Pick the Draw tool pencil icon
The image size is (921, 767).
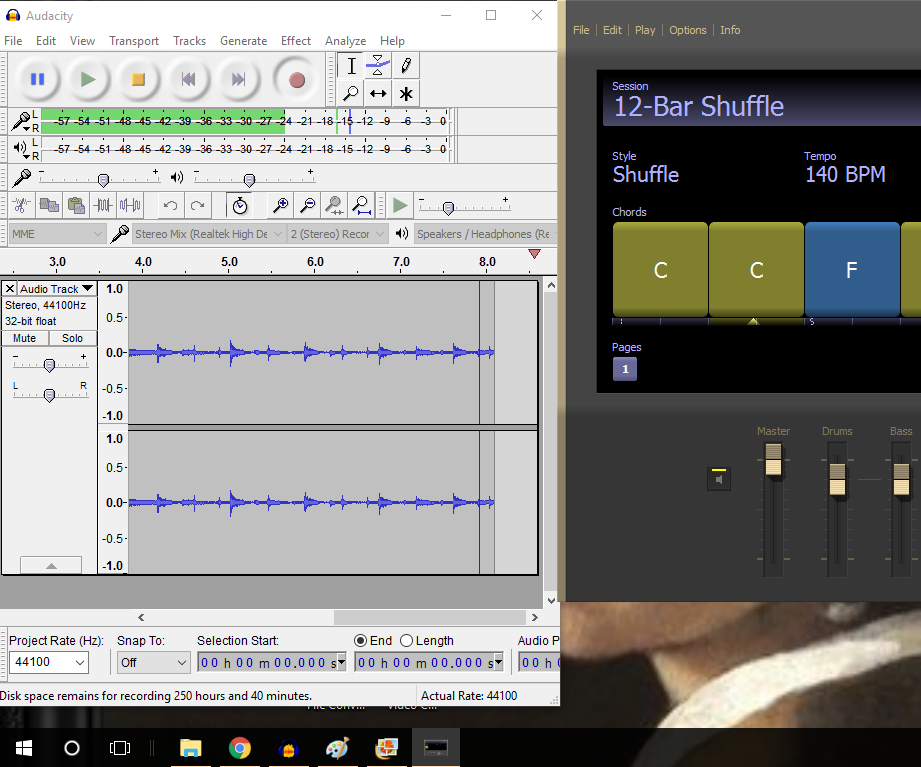click(404, 66)
